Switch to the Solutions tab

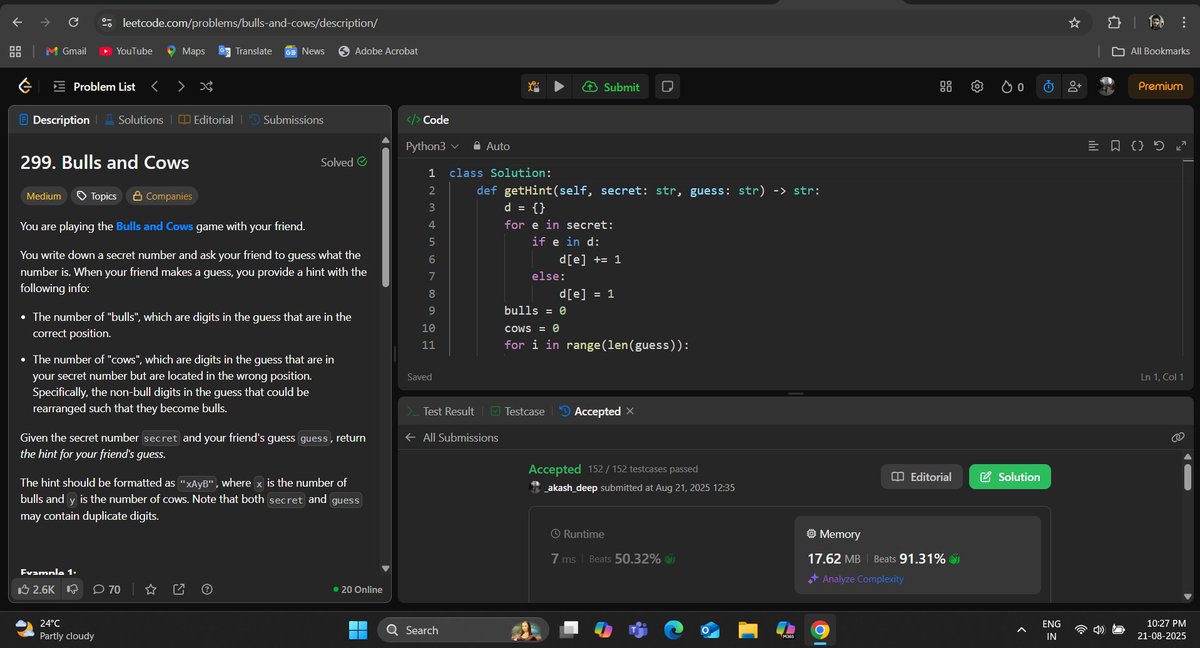[133, 120]
